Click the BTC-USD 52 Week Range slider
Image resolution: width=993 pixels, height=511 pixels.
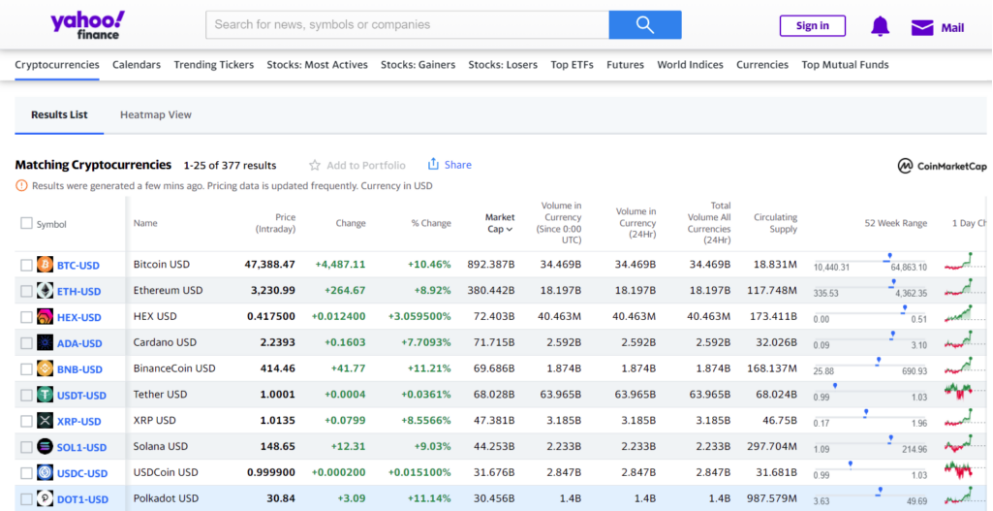[x=869, y=262]
